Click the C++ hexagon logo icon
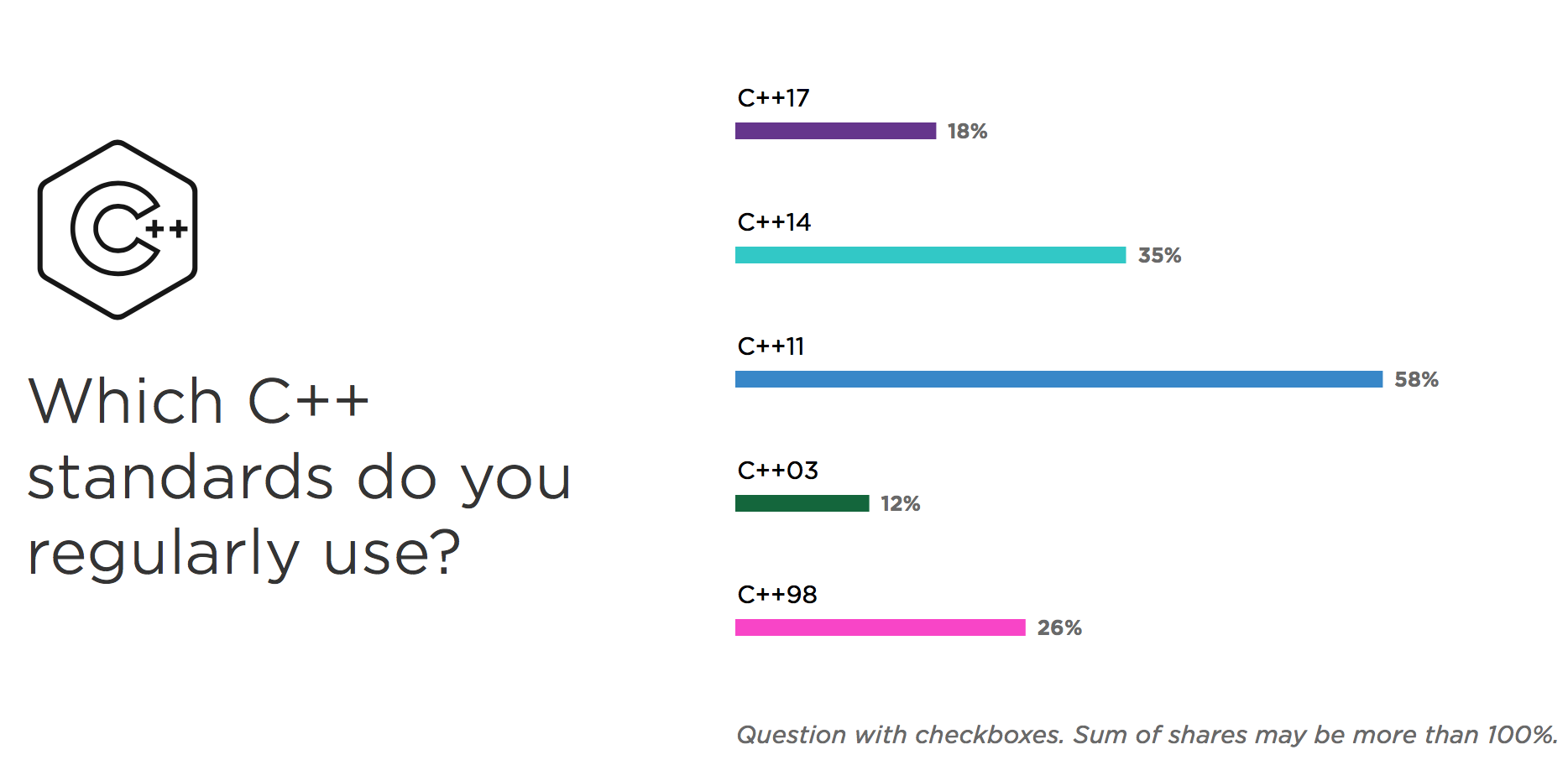This screenshot has height=760, width=1568. coord(118,230)
